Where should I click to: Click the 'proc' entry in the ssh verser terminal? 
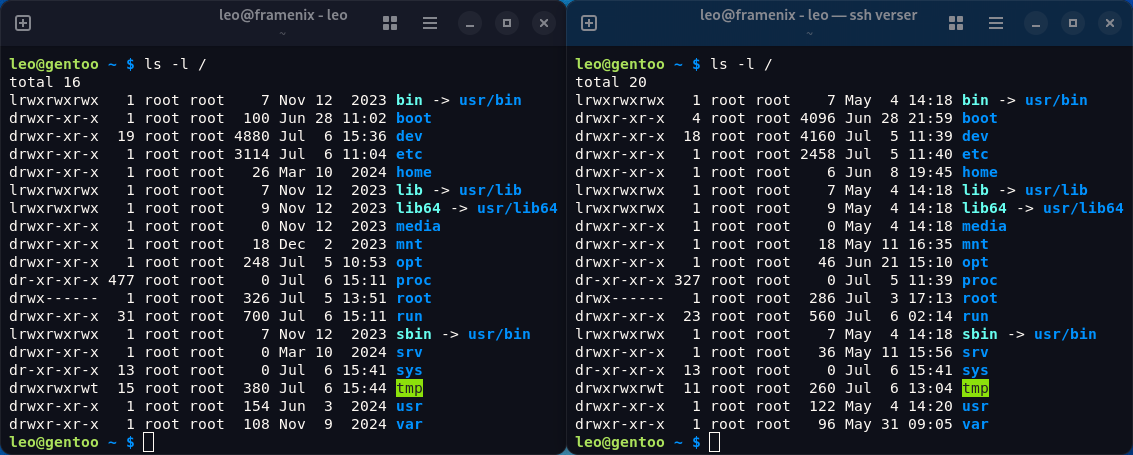pos(980,280)
